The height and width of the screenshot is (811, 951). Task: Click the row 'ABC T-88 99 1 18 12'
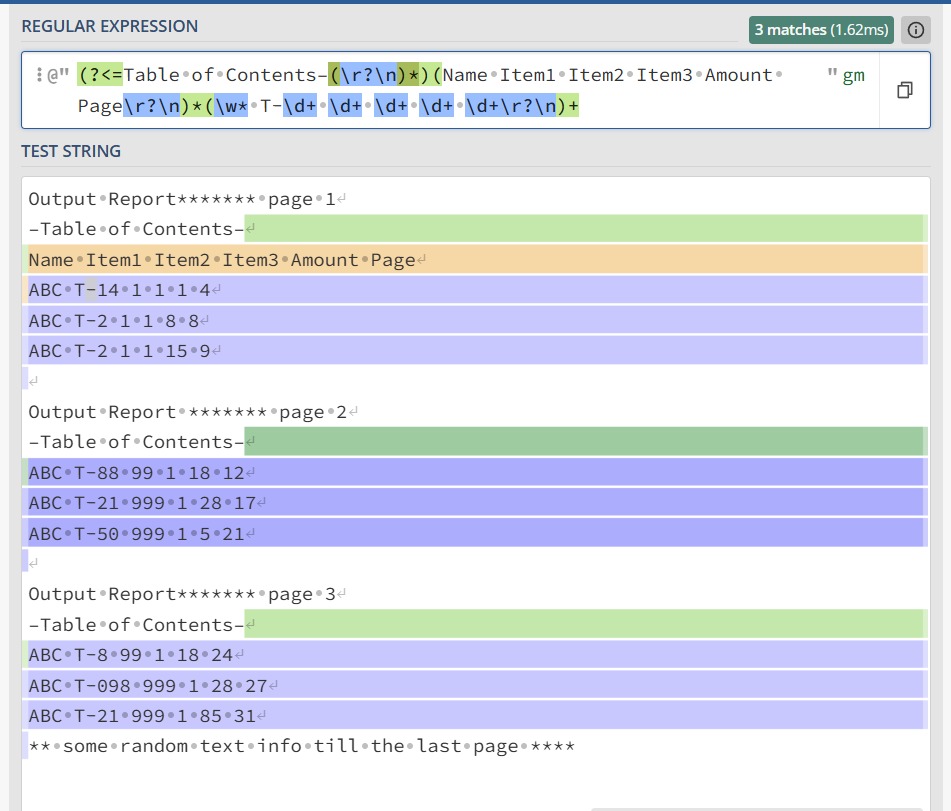coord(136,473)
